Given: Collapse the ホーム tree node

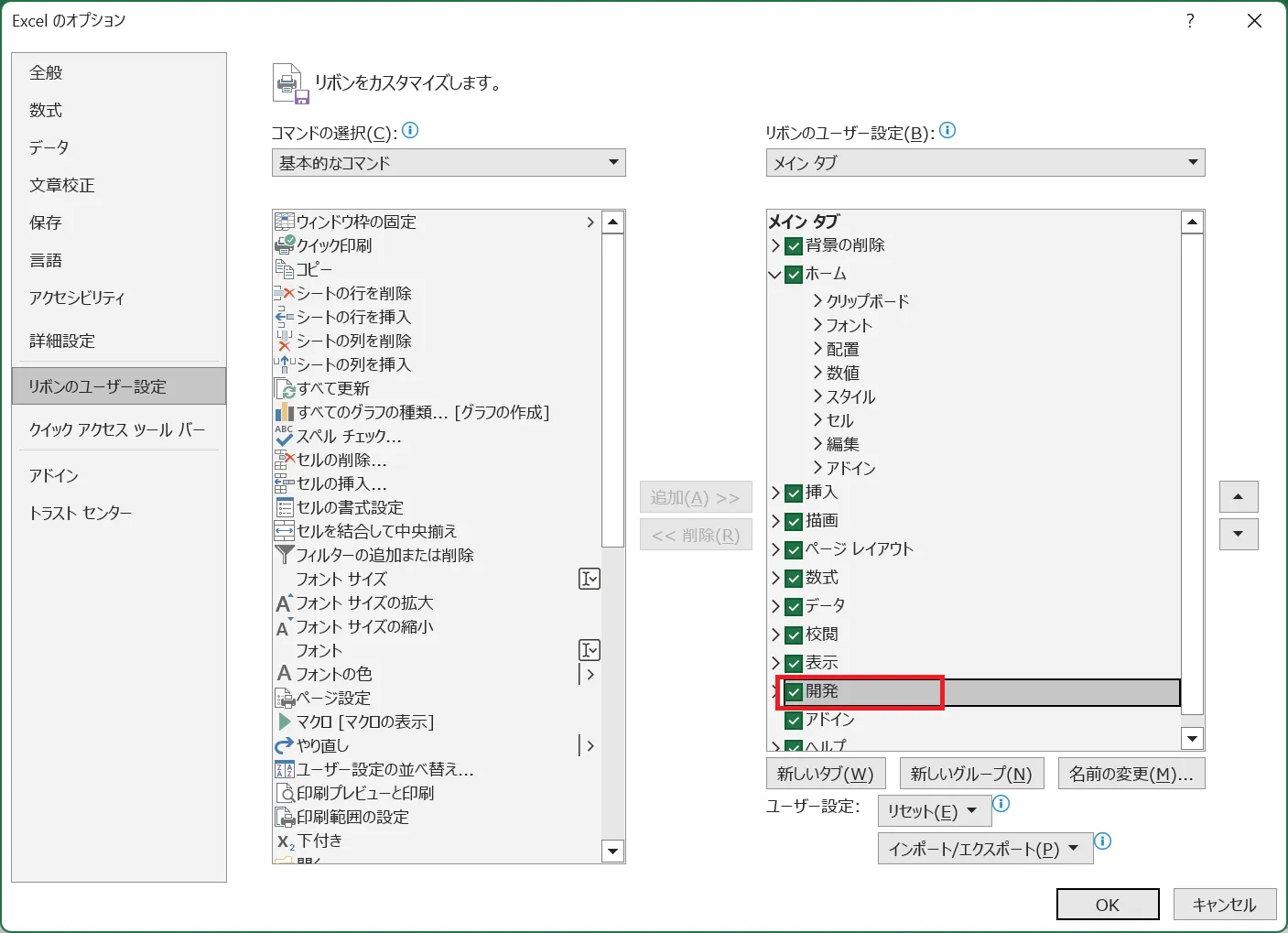Looking at the screenshot, I should [x=775, y=275].
